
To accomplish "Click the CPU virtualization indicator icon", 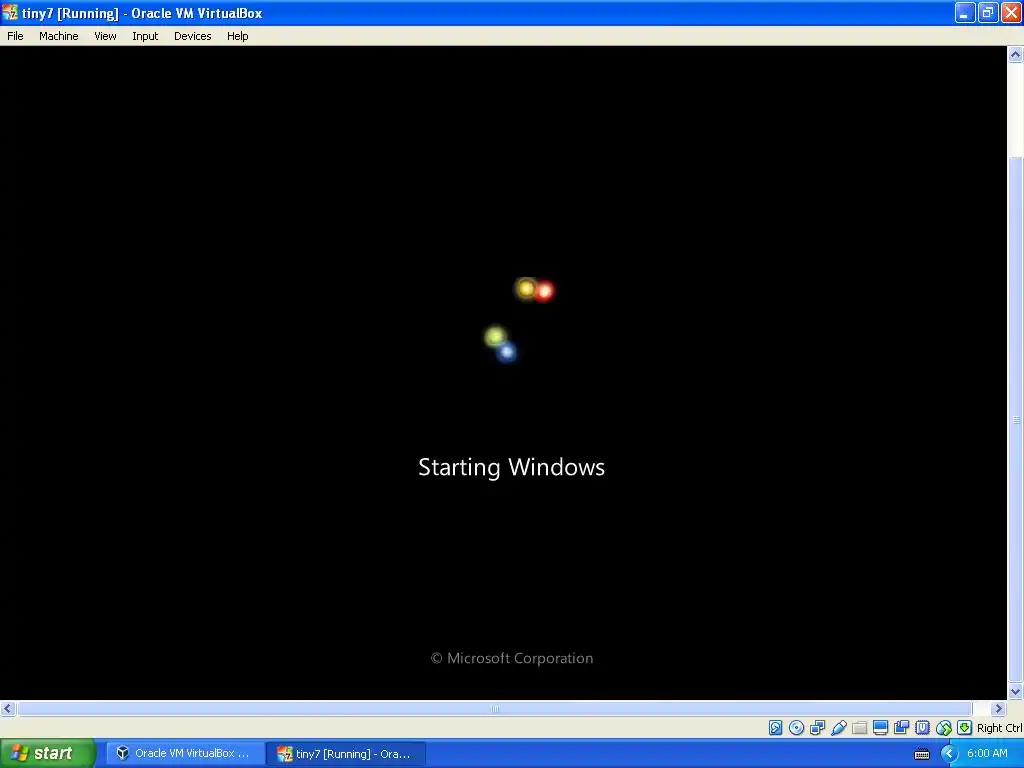I will [x=922, y=728].
